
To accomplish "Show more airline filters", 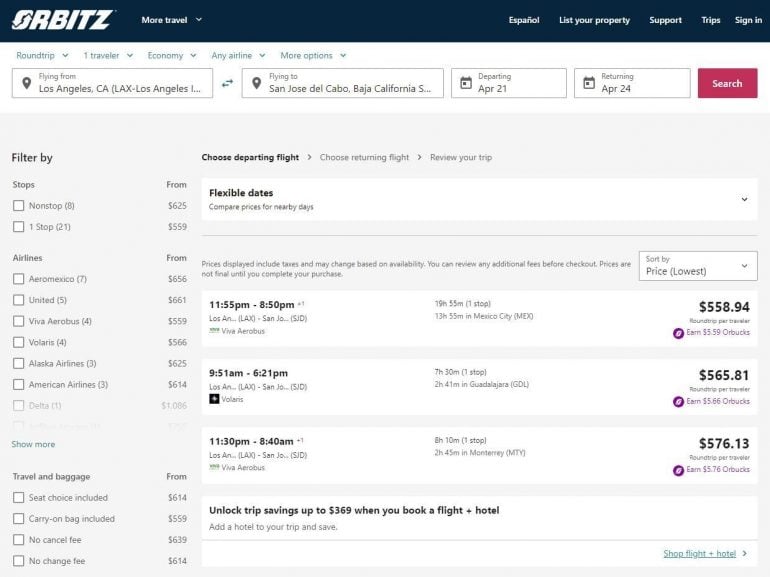I will click(x=33, y=444).
